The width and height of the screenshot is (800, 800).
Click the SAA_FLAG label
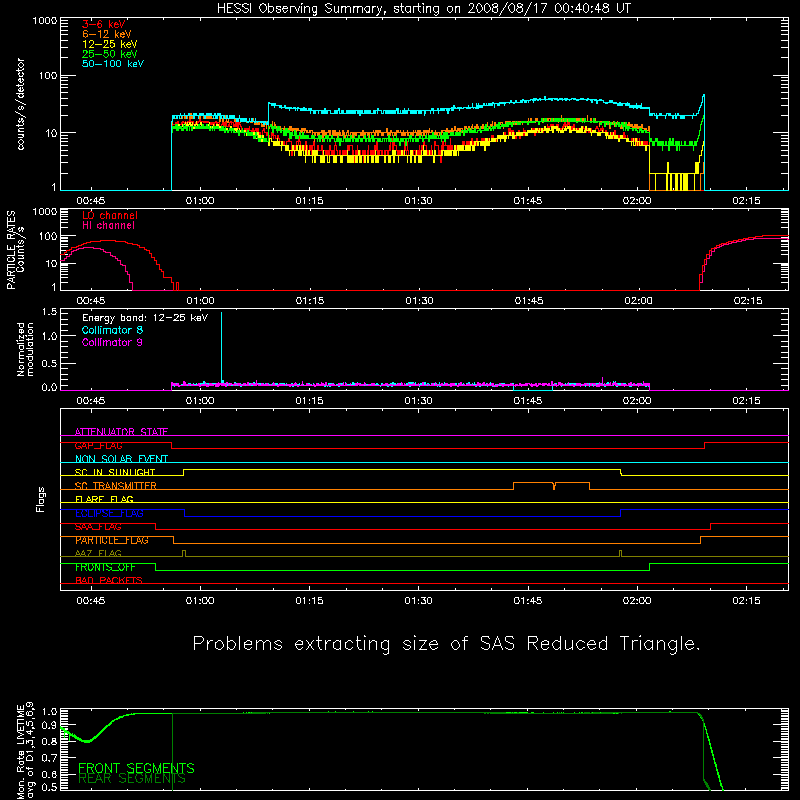pos(98,527)
